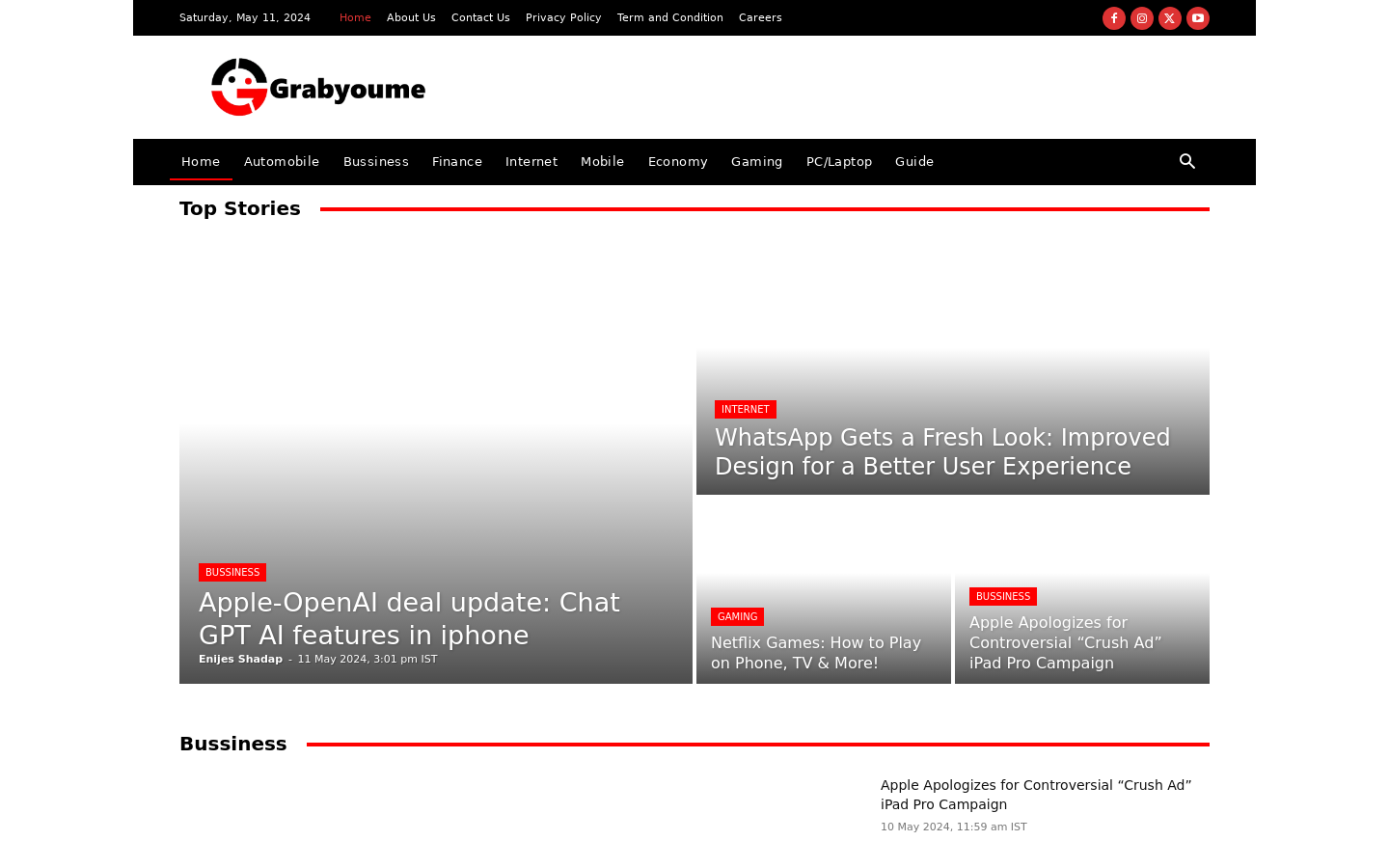This screenshot has width=1389, height=868.
Task: Click the date 11 May 2024, 3:01 pm IST
Action: pos(368,660)
